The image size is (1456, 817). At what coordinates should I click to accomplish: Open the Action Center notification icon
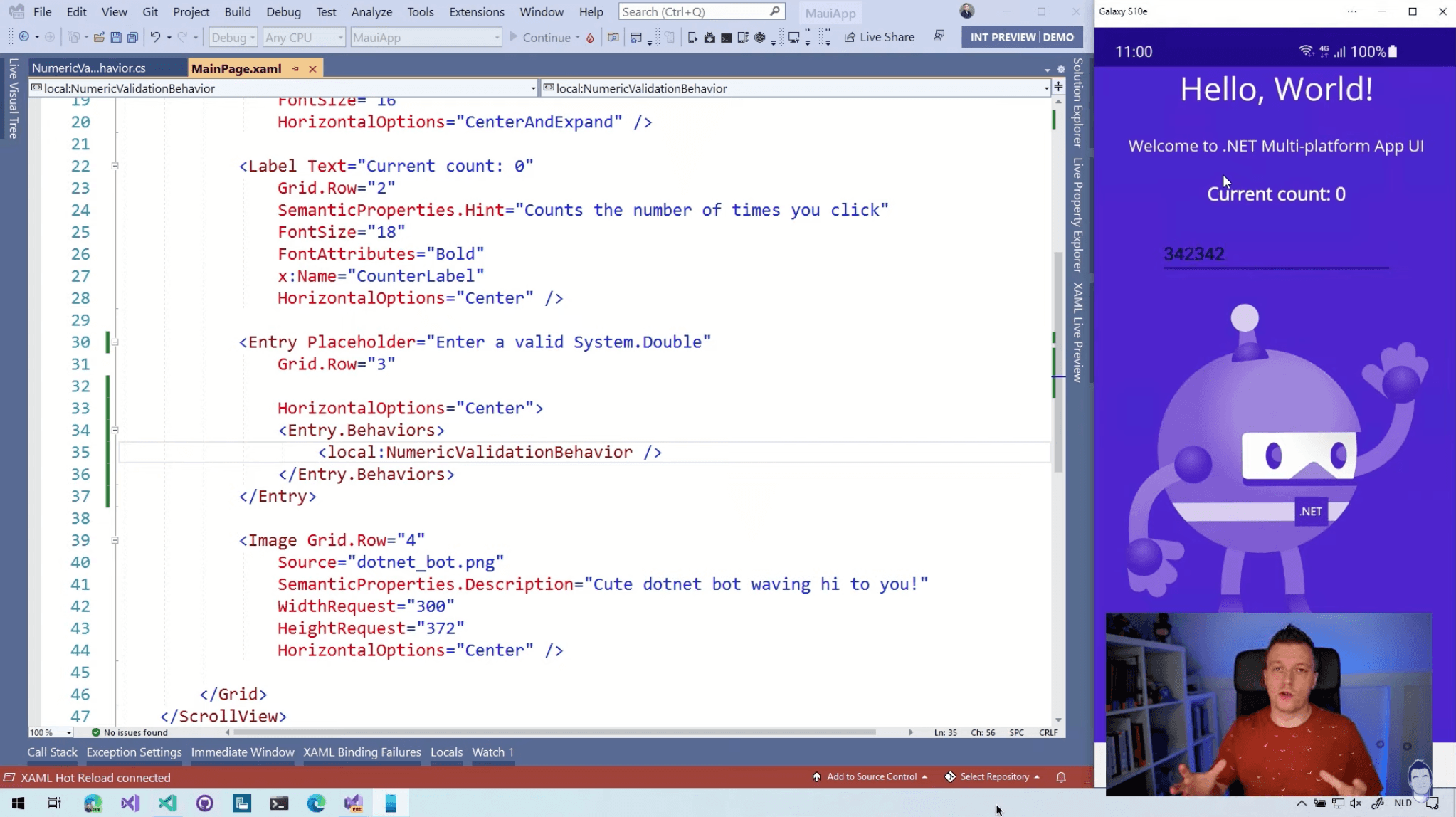(x=1433, y=803)
